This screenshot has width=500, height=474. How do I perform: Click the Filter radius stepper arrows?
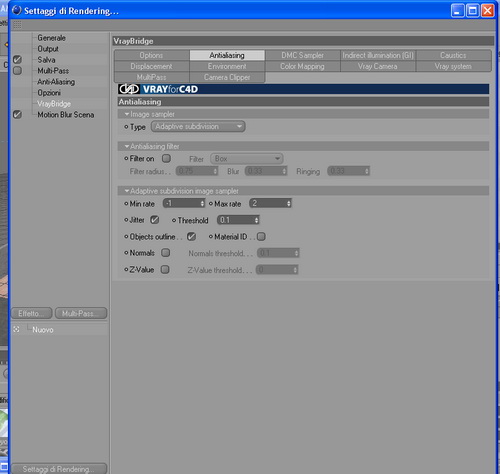click(215, 171)
